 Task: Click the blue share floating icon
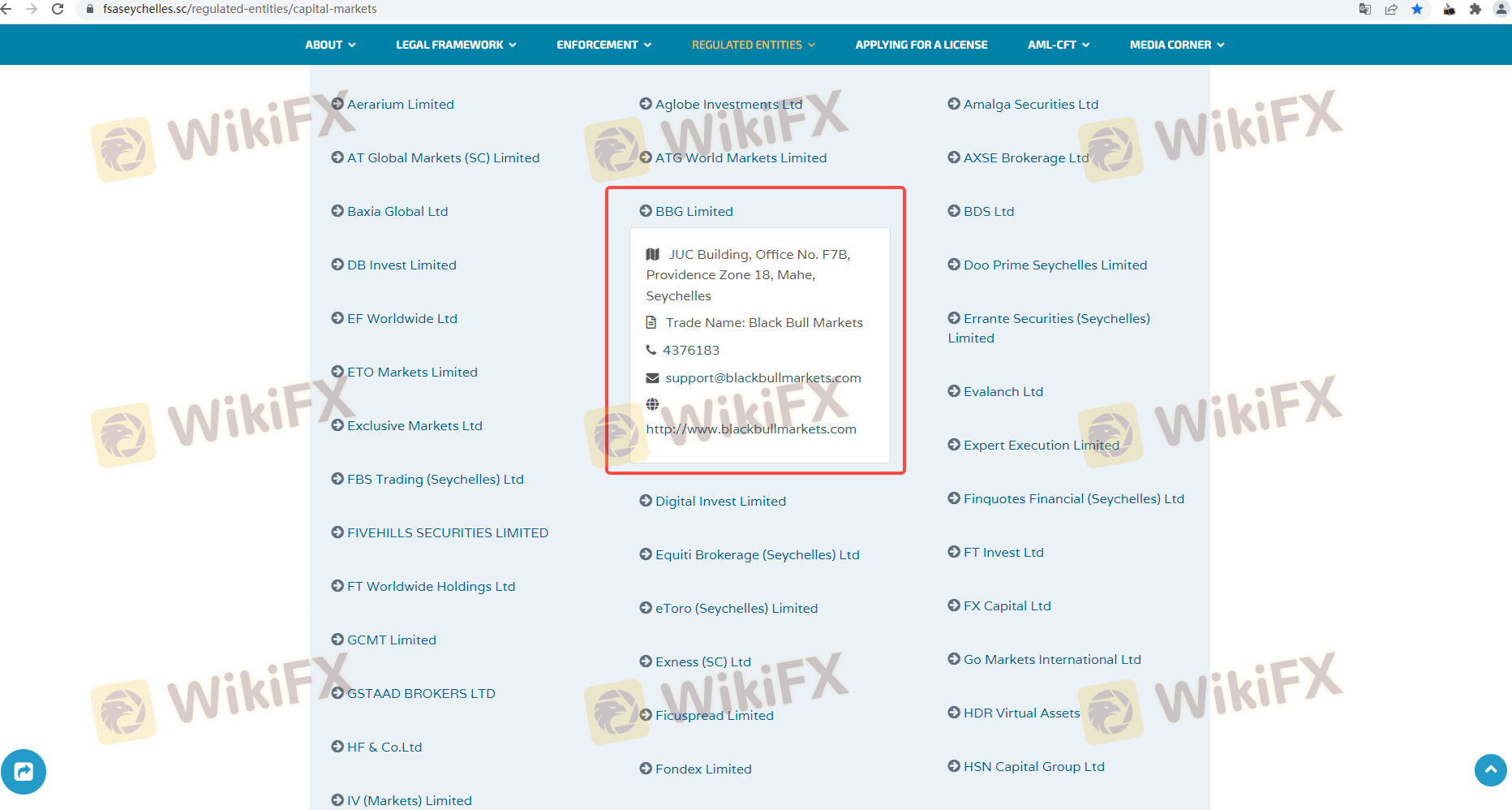[x=24, y=771]
